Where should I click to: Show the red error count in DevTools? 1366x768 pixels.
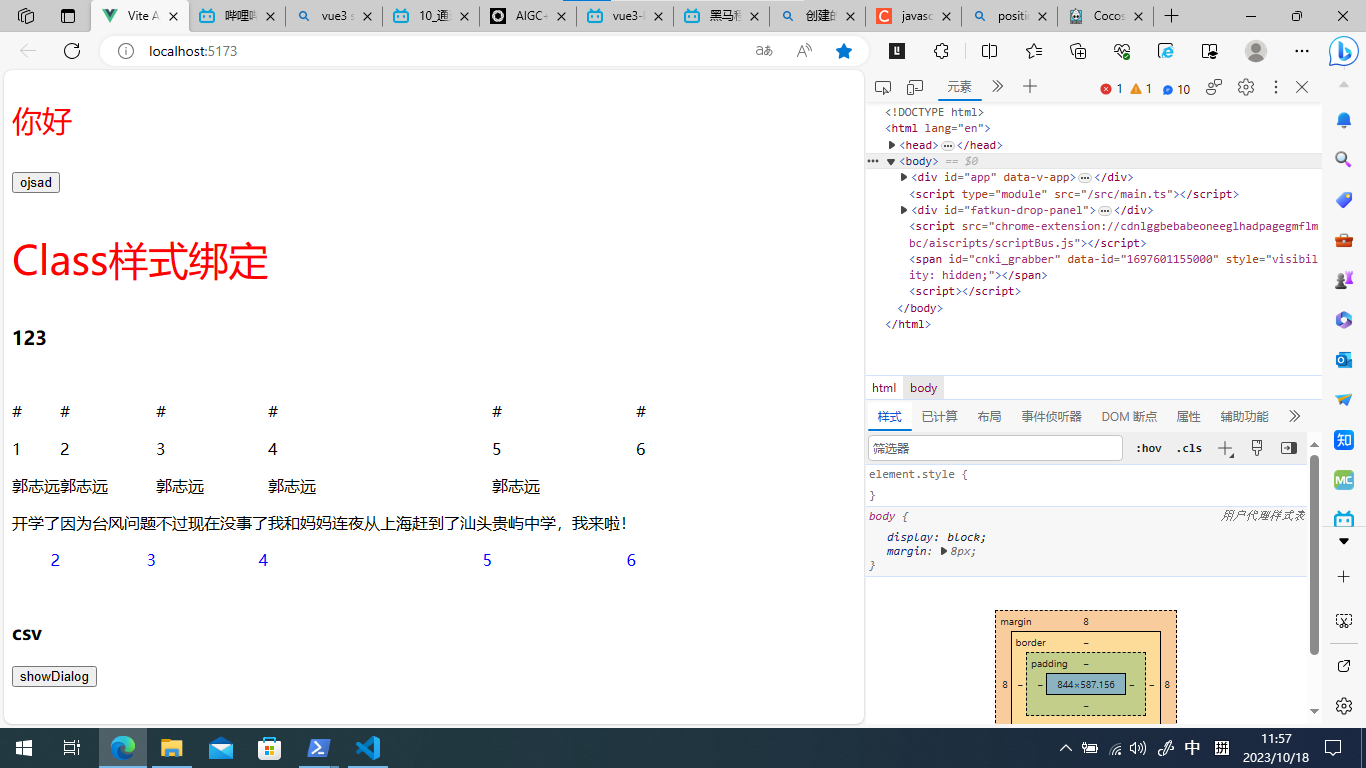(1111, 89)
